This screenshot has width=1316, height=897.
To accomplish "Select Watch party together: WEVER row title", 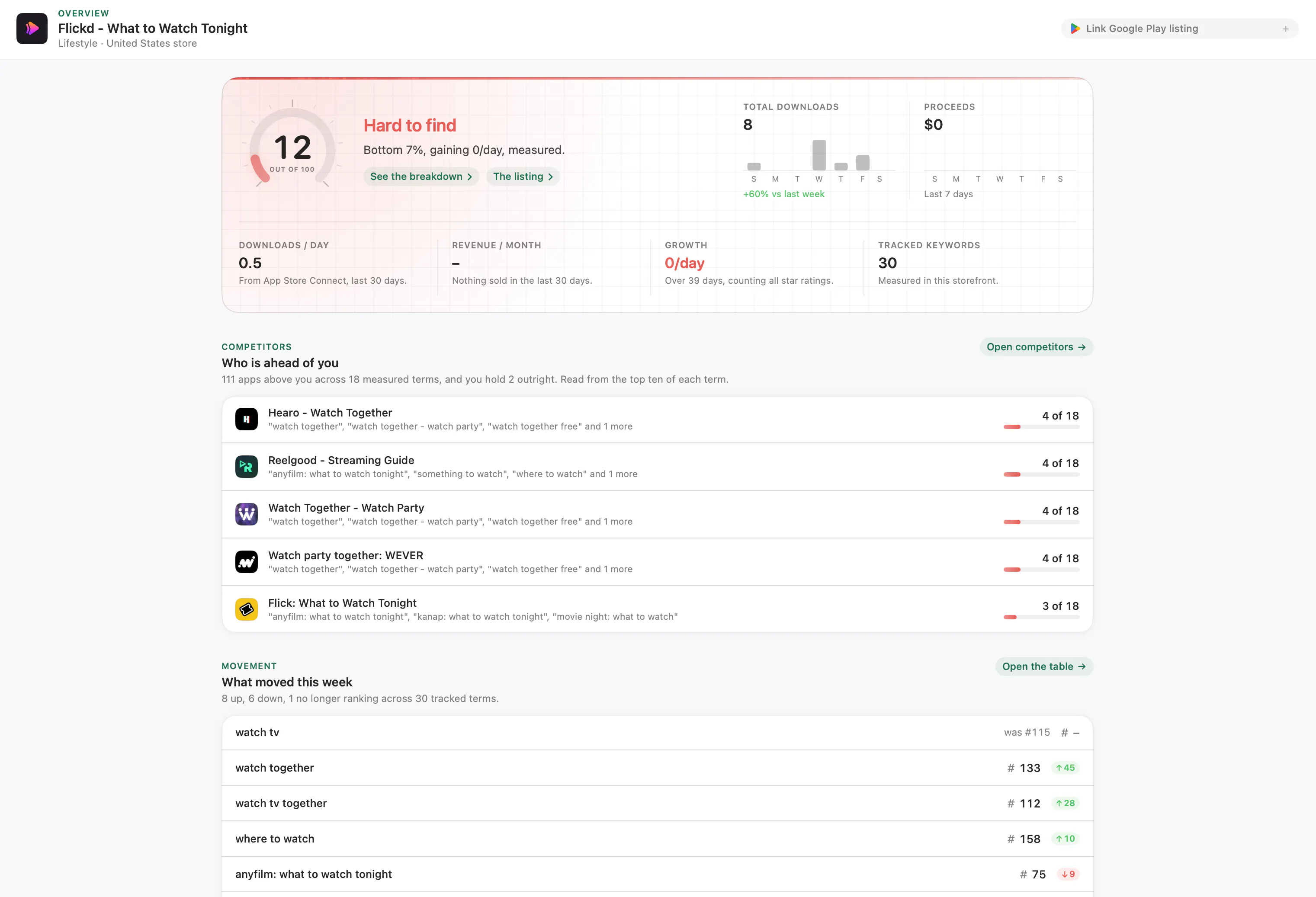I will pos(345,555).
